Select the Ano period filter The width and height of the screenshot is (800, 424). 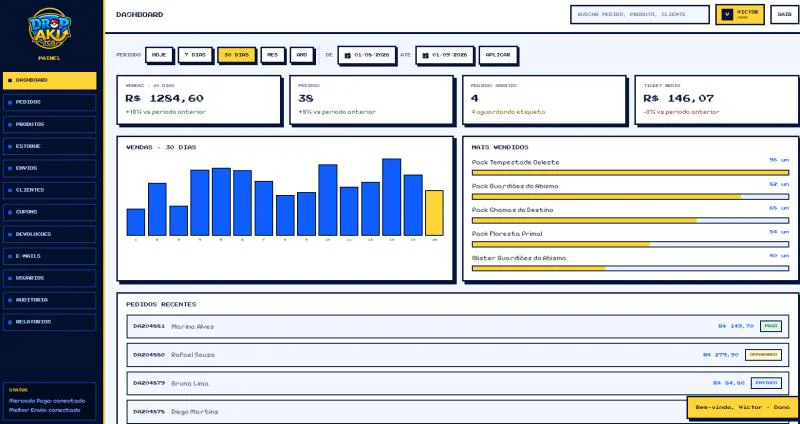[302, 55]
